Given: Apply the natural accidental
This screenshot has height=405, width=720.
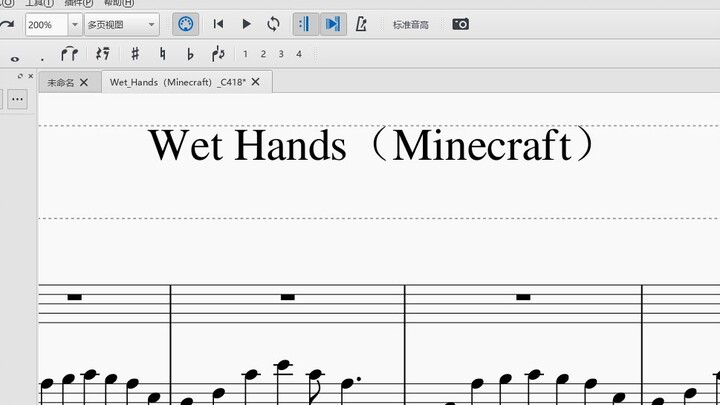Looking at the screenshot, I should (163, 54).
